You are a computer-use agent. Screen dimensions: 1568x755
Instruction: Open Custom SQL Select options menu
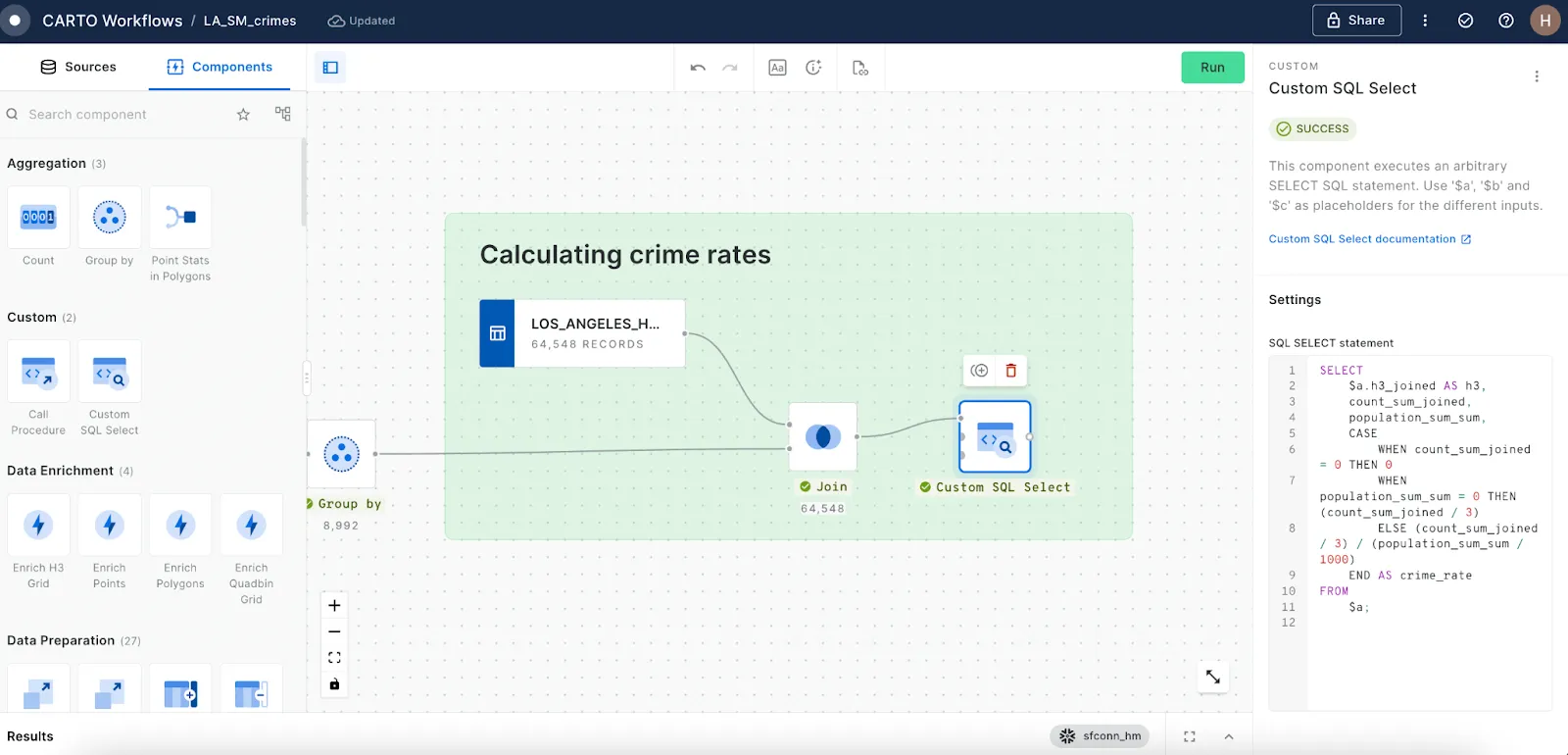click(1536, 76)
